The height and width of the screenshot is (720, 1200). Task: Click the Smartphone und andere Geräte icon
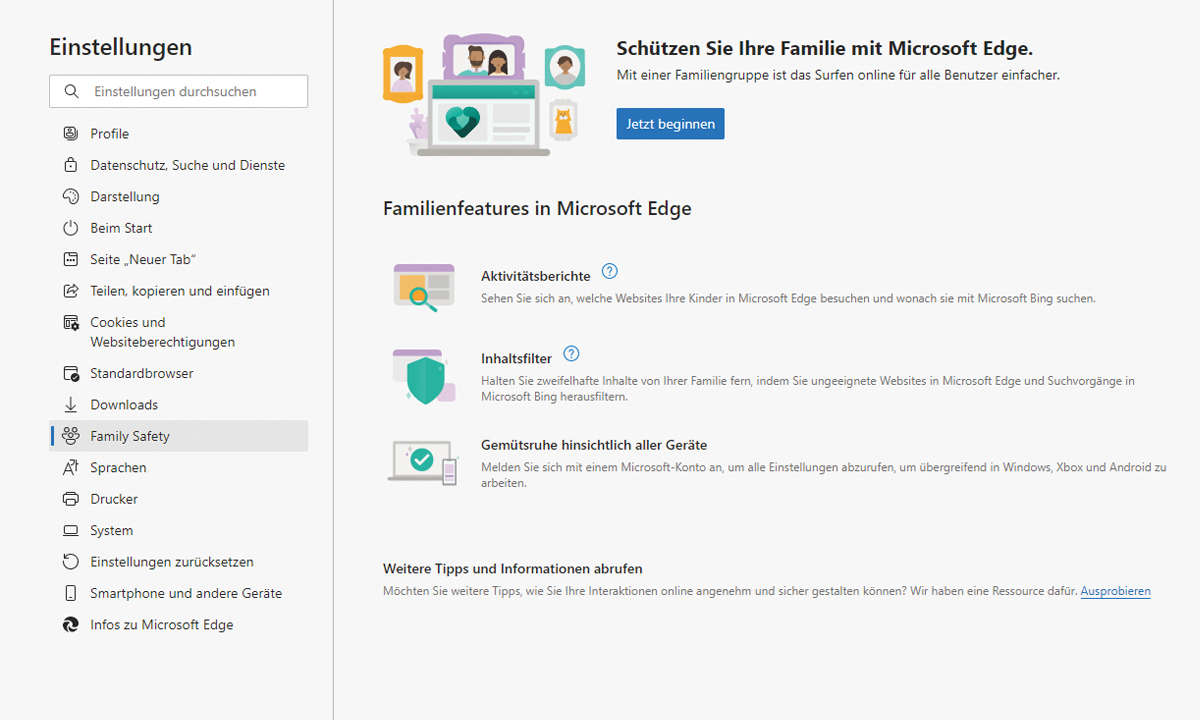click(70, 593)
